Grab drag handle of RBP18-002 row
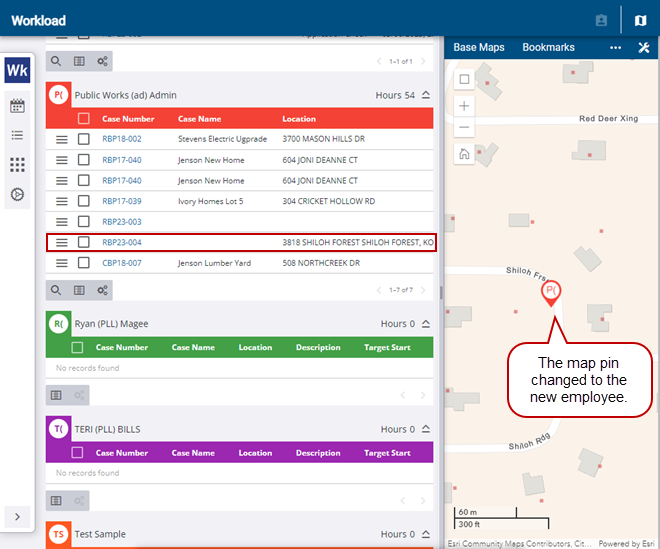Screen dimensions: 660x549 click(62, 139)
